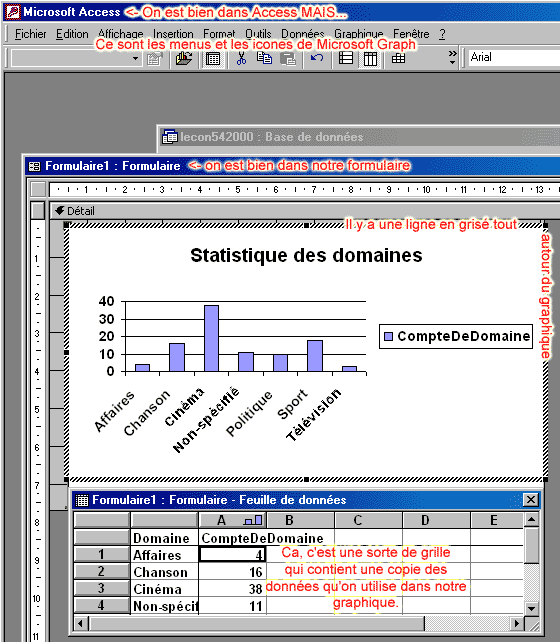Image resolution: width=560 pixels, height=642 pixels.
Task: Click the CompteDeDomaine legend color swatch
Action: [x=388, y=337]
